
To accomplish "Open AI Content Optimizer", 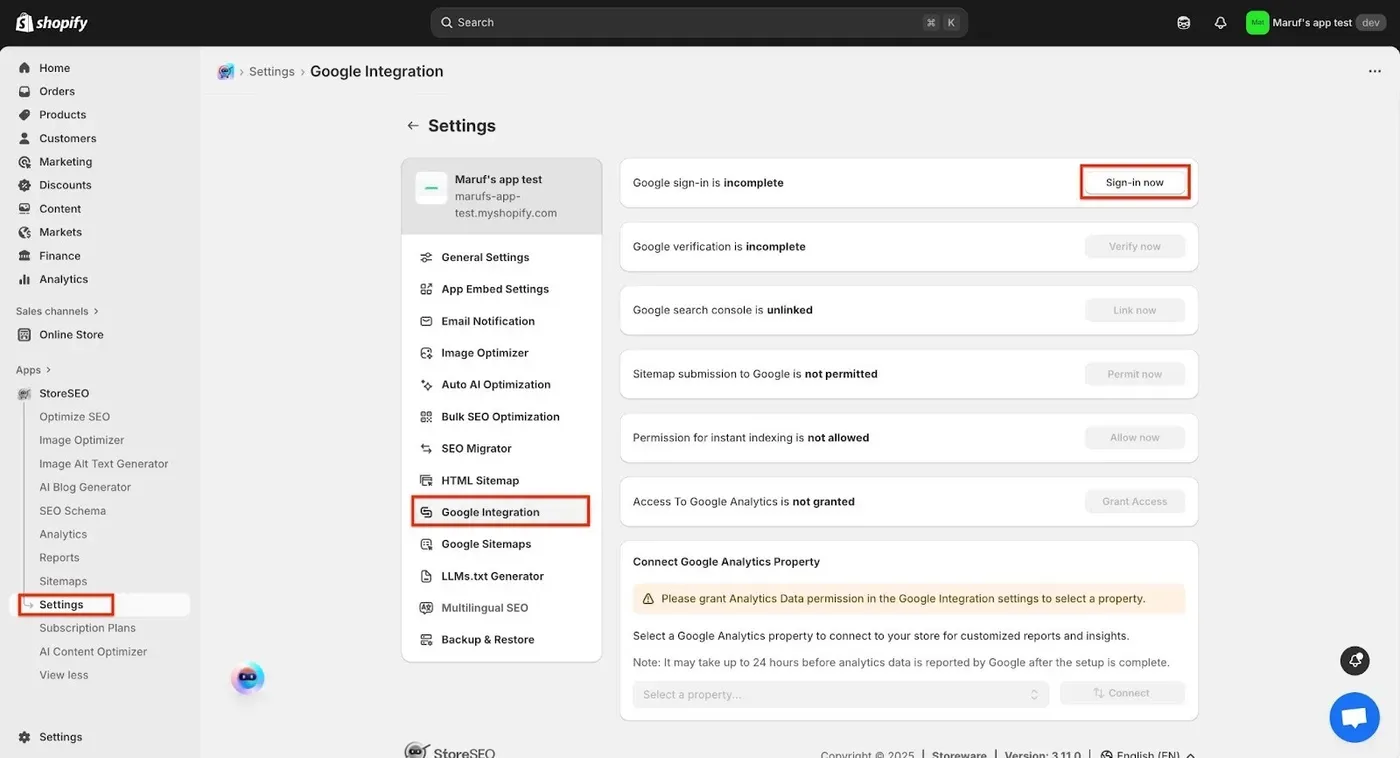I will coord(93,652).
